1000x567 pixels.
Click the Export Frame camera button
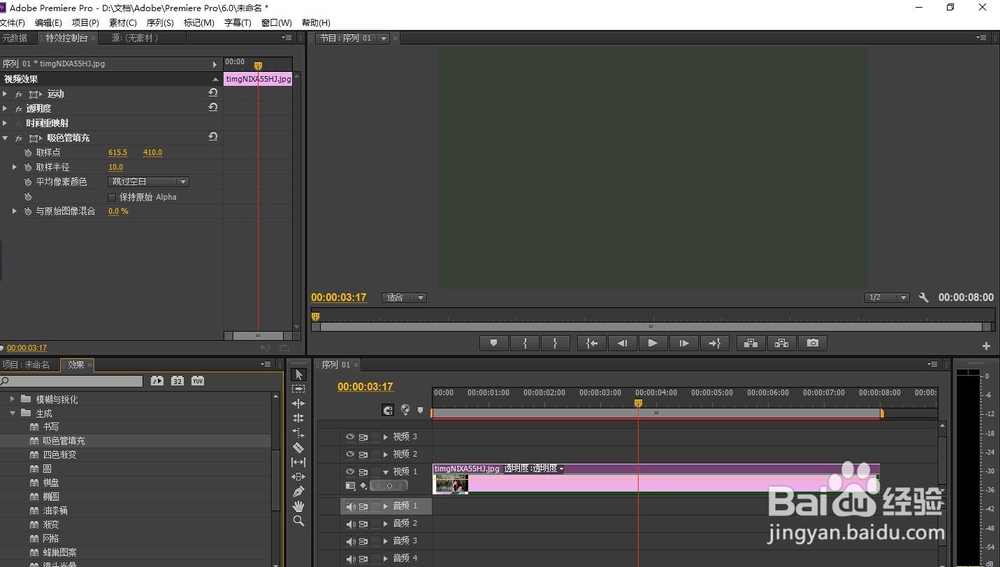tap(812, 343)
